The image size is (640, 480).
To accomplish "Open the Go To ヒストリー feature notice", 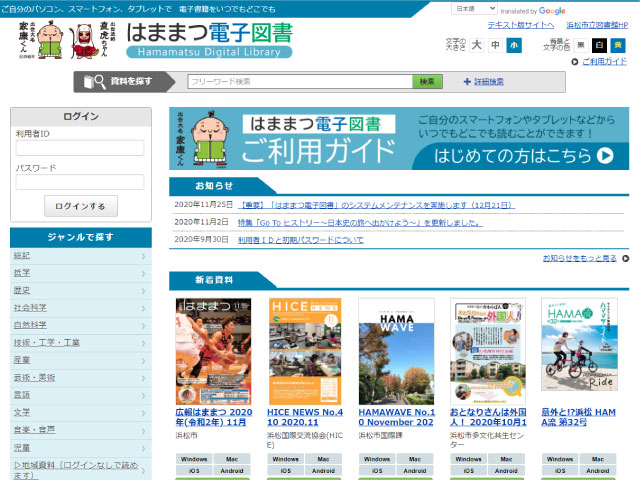I will (360, 223).
